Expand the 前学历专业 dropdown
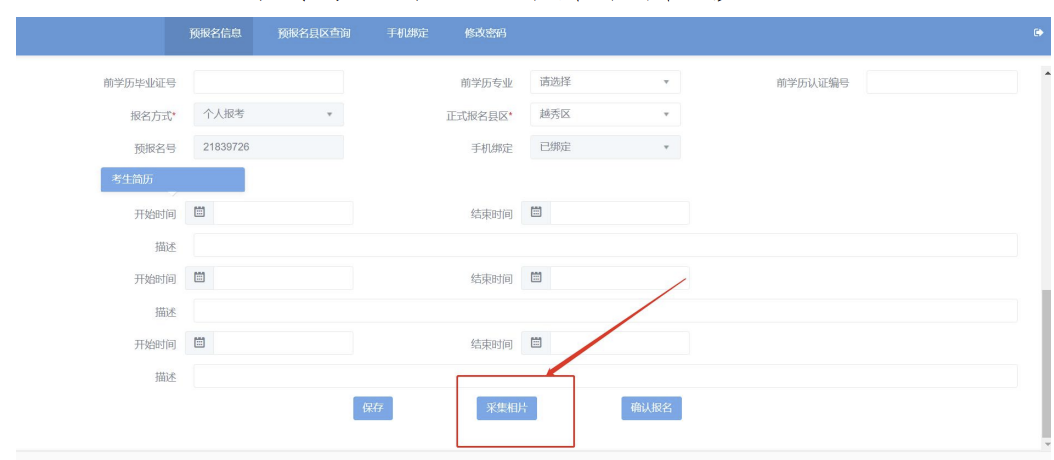 (604, 82)
